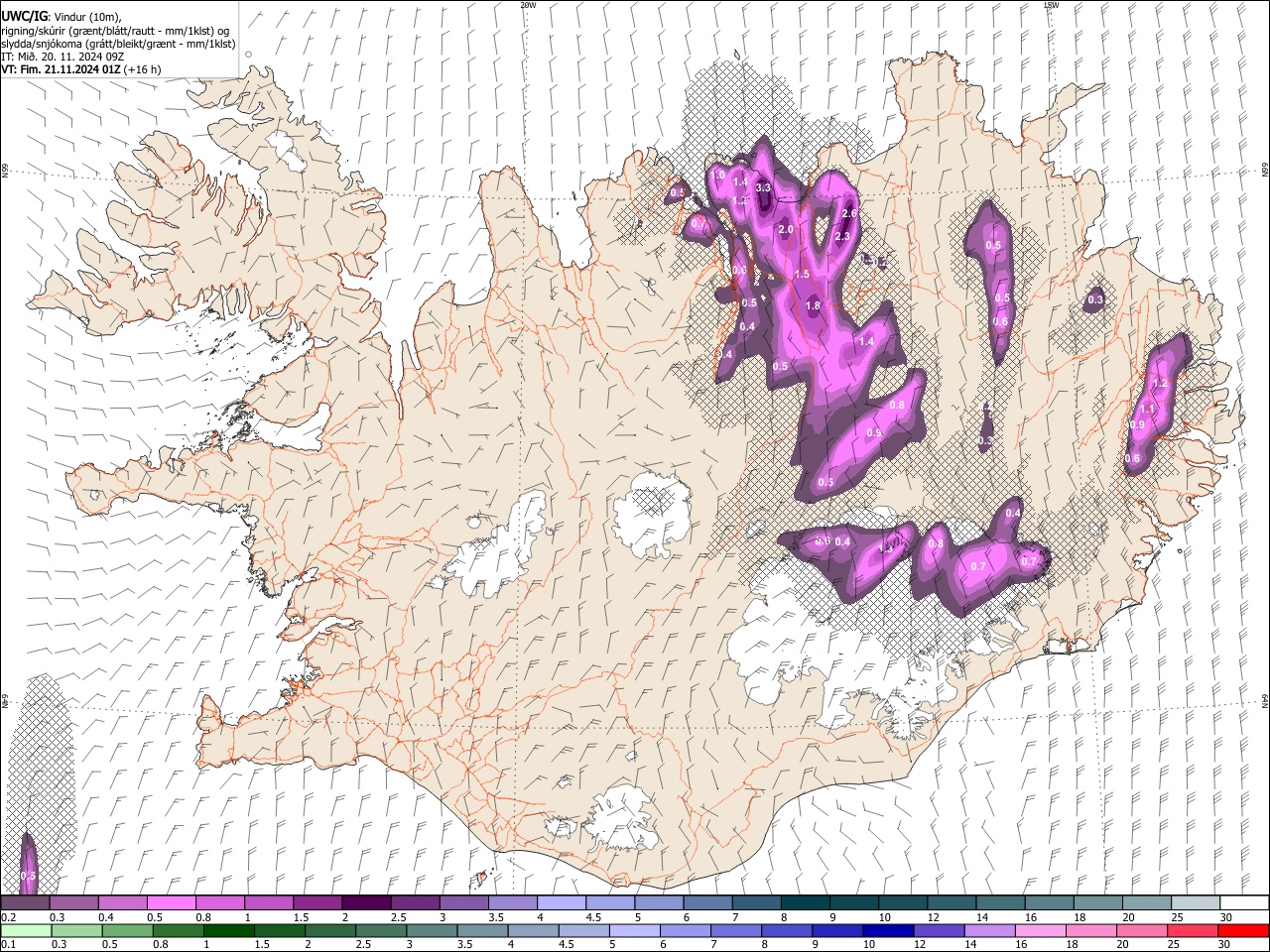1270x952 pixels.
Task: Click the 2.0 snowfall value on the map
Action: click(786, 229)
